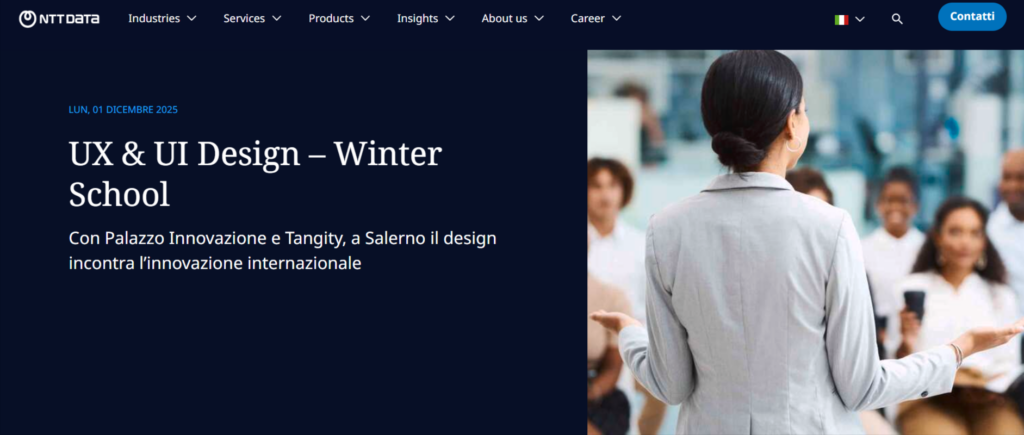This screenshot has height=435, width=1024.
Task: Expand the Products chevron arrow
Action: point(365,19)
